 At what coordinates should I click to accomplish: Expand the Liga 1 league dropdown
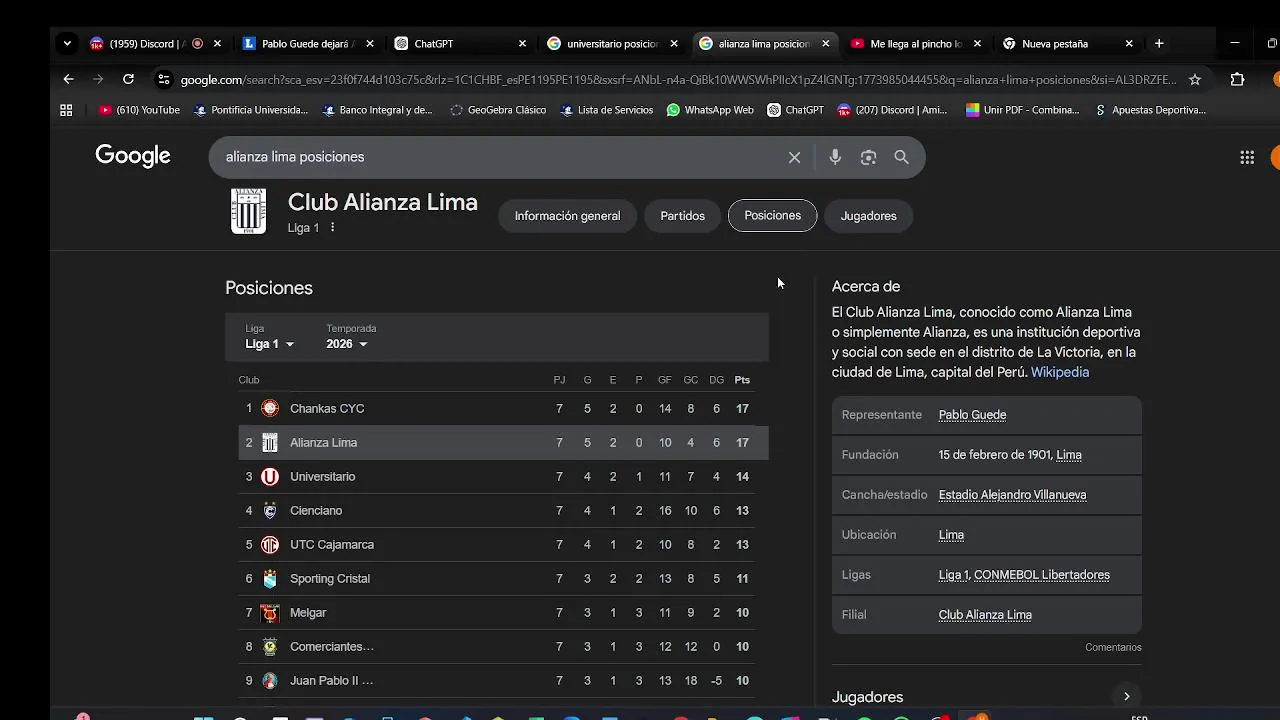coord(270,344)
